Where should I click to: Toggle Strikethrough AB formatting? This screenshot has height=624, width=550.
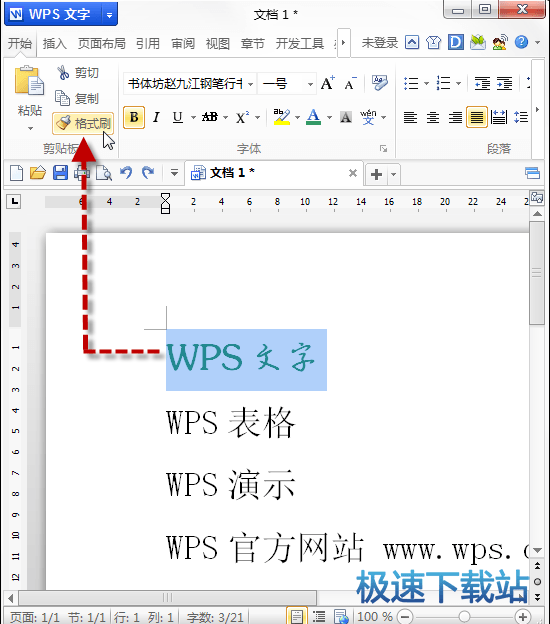coord(210,117)
